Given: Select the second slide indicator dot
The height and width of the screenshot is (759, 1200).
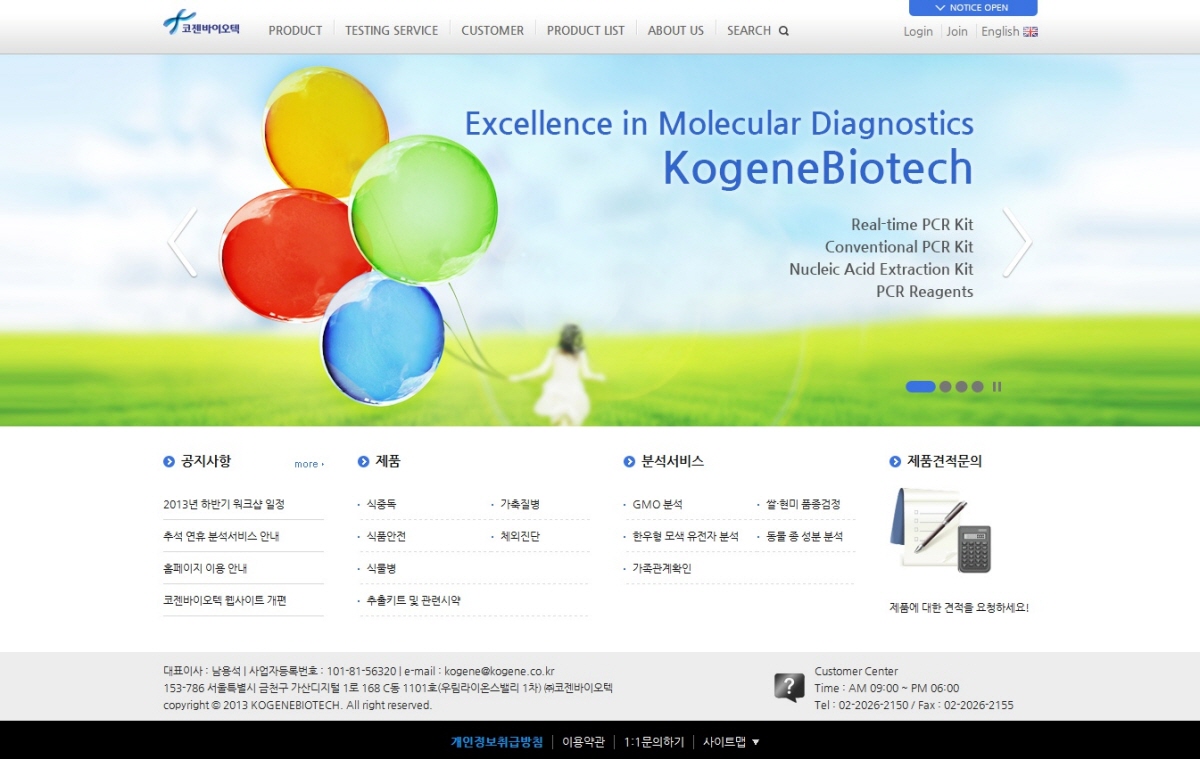Looking at the screenshot, I should tap(945, 387).
